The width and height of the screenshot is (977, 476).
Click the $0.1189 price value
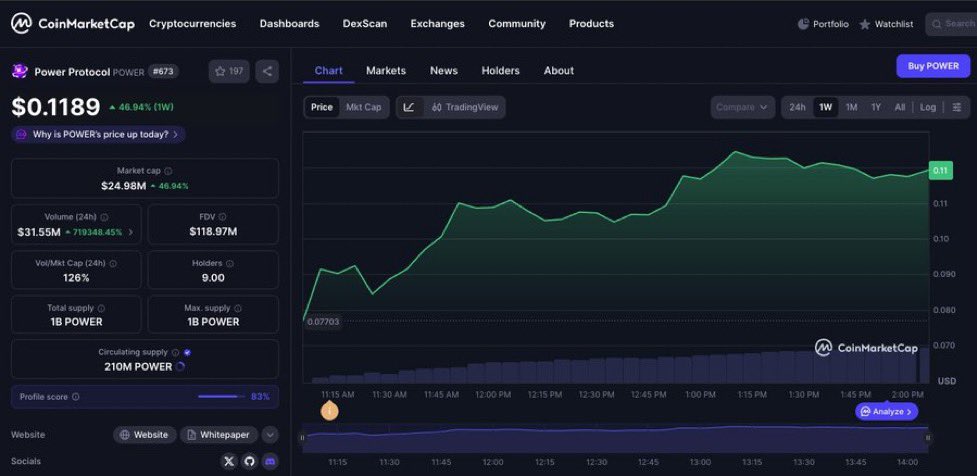(55, 107)
